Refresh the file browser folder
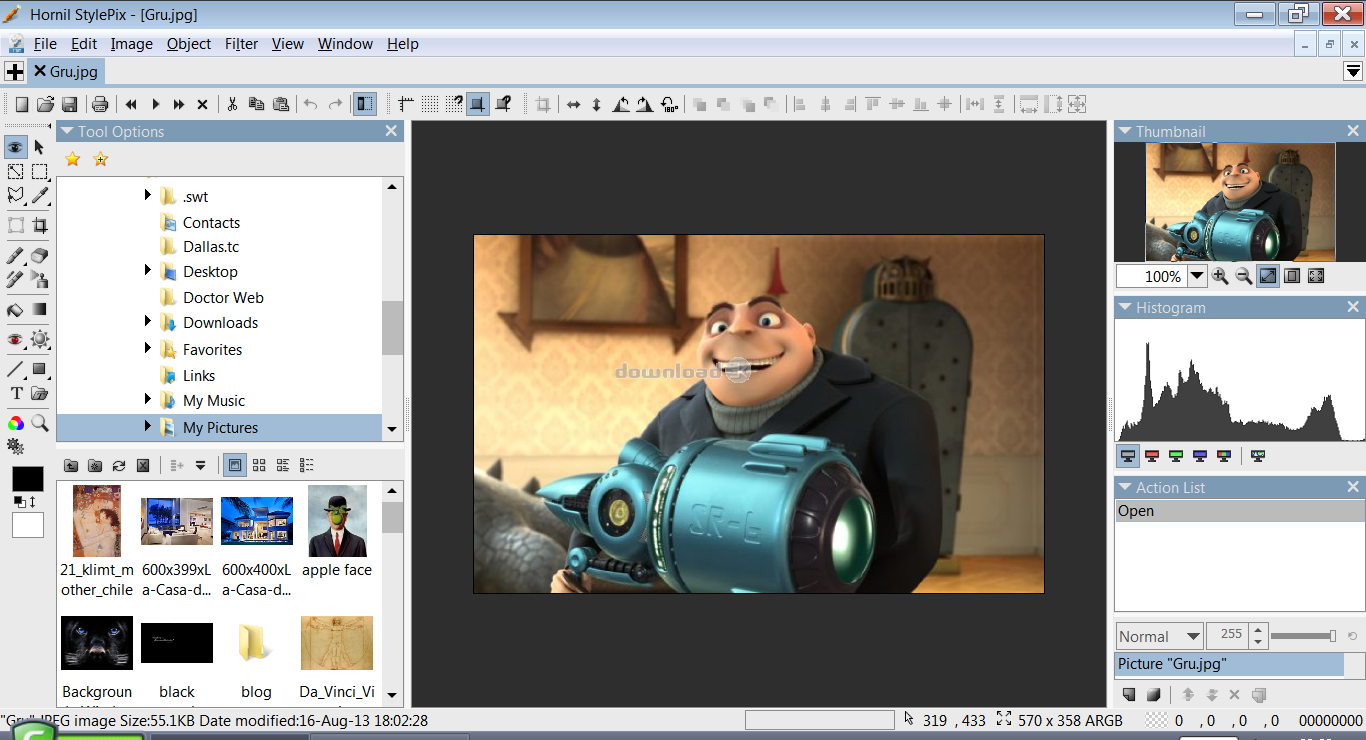This screenshot has height=740, width=1366. tap(119, 465)
